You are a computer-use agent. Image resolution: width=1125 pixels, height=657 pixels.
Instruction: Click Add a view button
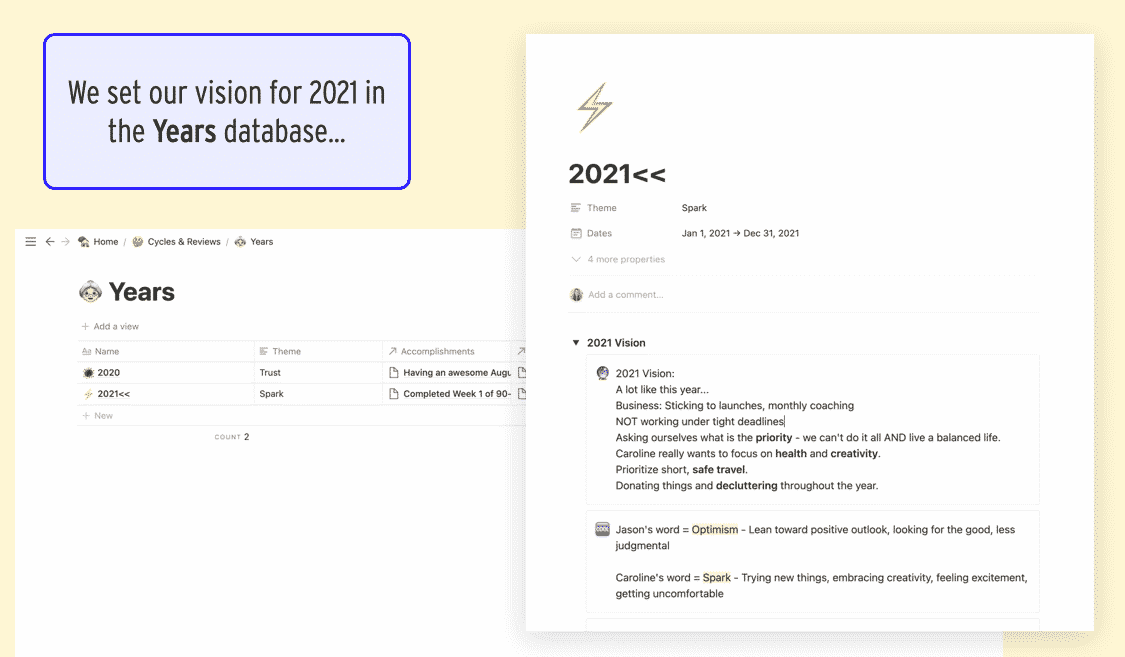point(110,326)
